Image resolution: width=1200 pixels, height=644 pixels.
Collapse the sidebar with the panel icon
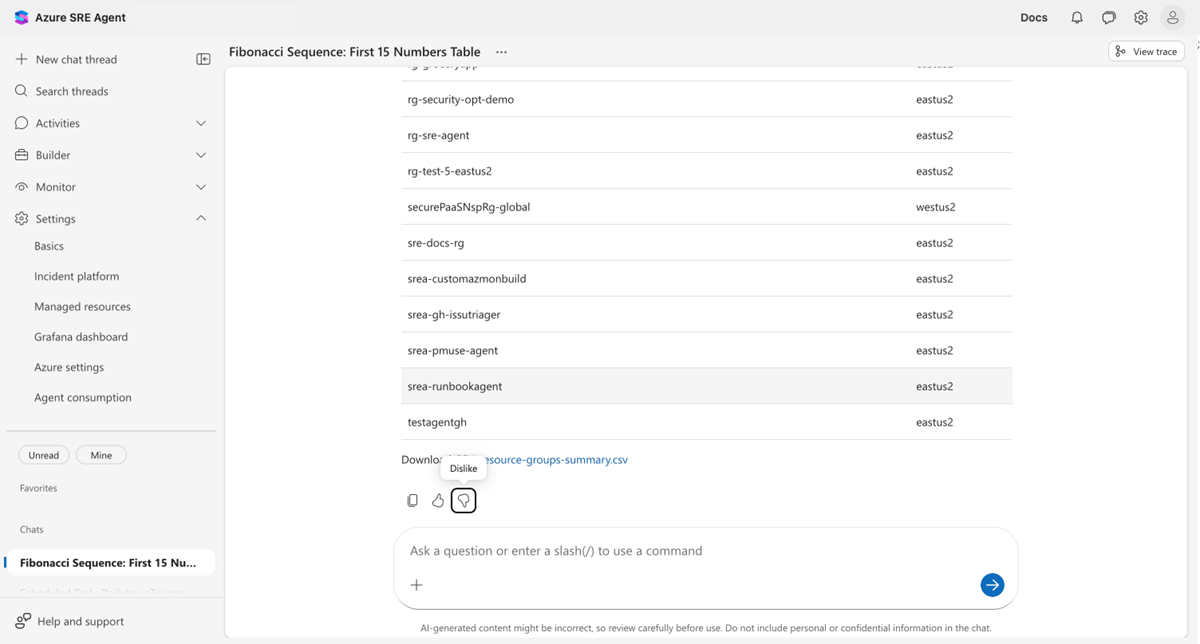tap(203, 59)
